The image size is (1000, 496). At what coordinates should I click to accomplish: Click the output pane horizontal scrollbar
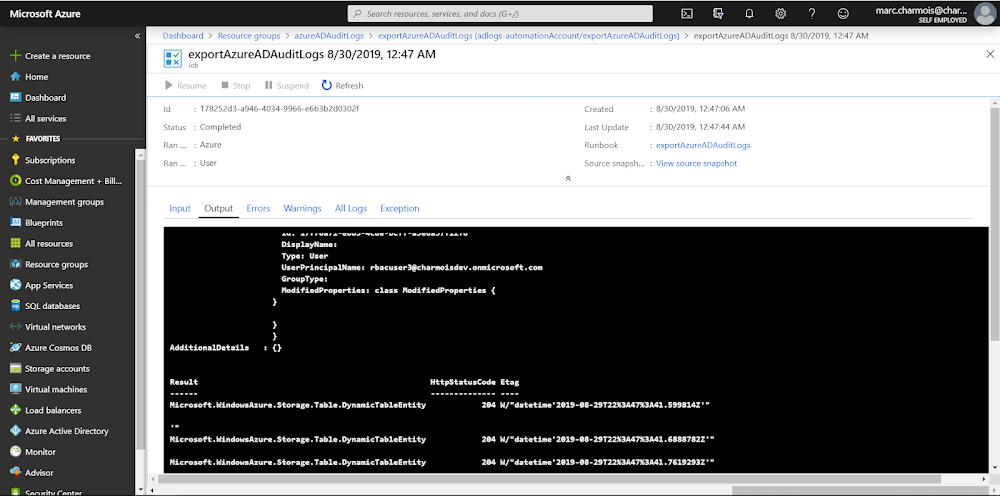548,479
